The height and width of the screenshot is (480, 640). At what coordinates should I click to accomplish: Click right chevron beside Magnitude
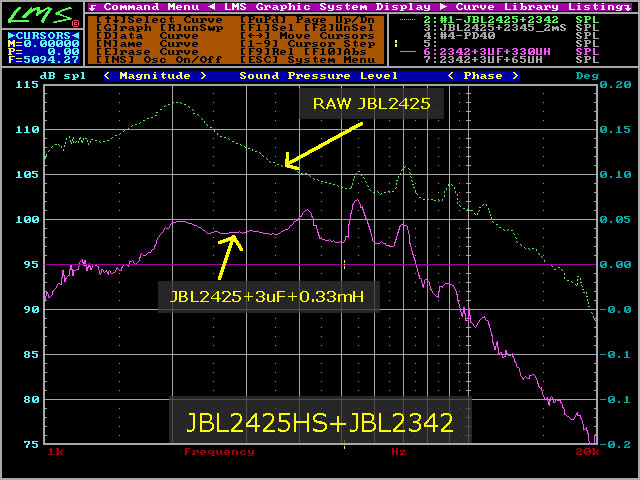click(x=203, y=76)
